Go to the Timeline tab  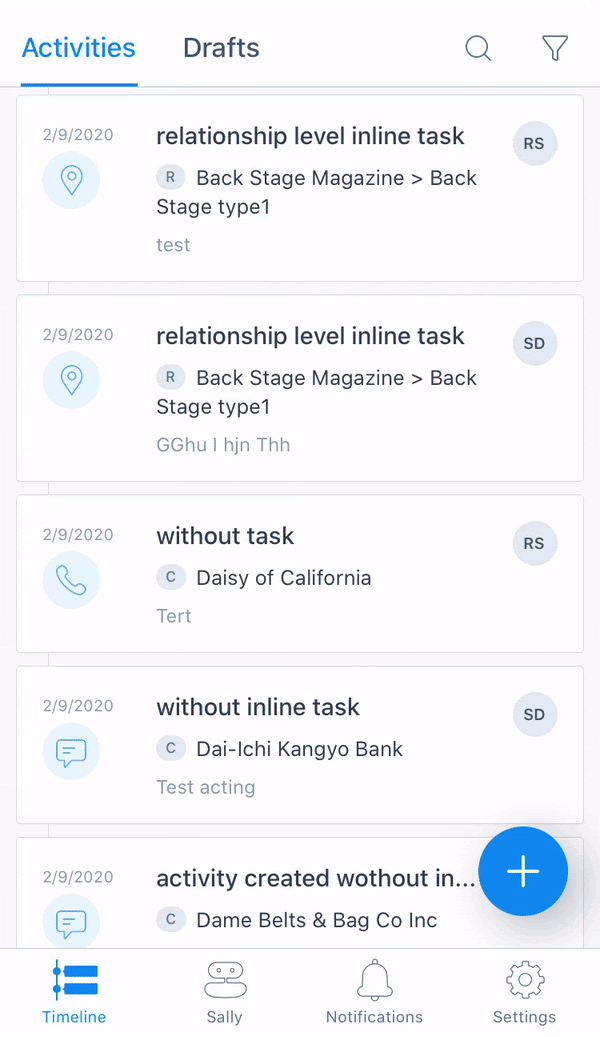(x=74, y=991)
